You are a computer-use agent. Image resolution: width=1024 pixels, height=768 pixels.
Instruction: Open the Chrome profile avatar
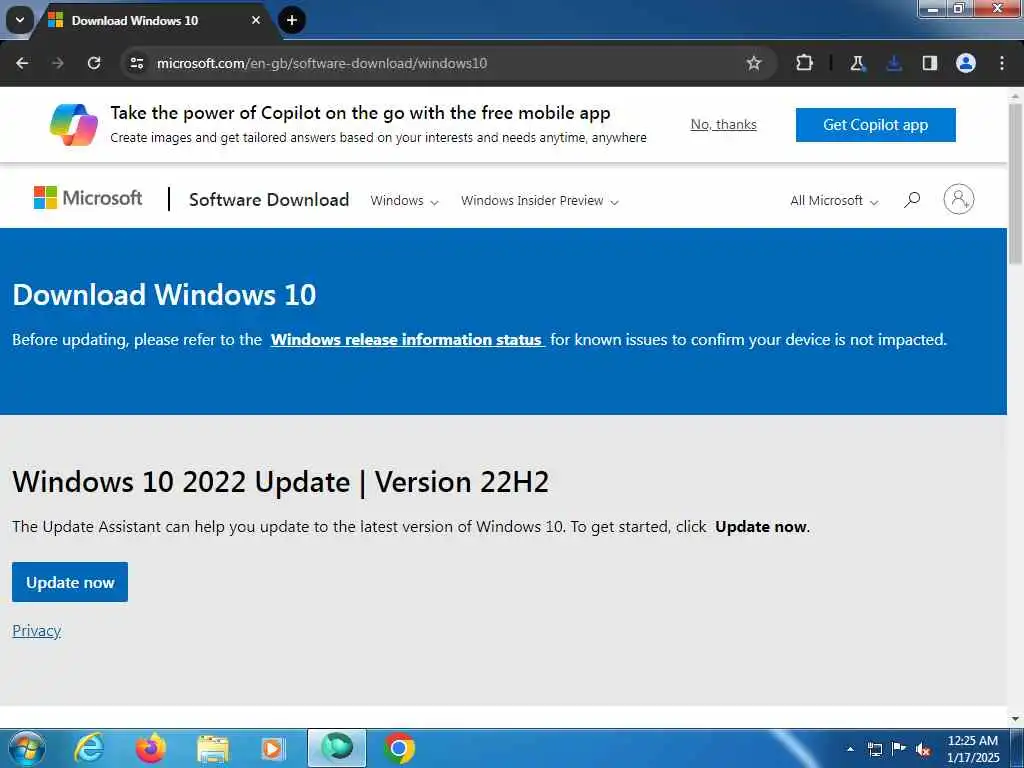coord(966,63)
